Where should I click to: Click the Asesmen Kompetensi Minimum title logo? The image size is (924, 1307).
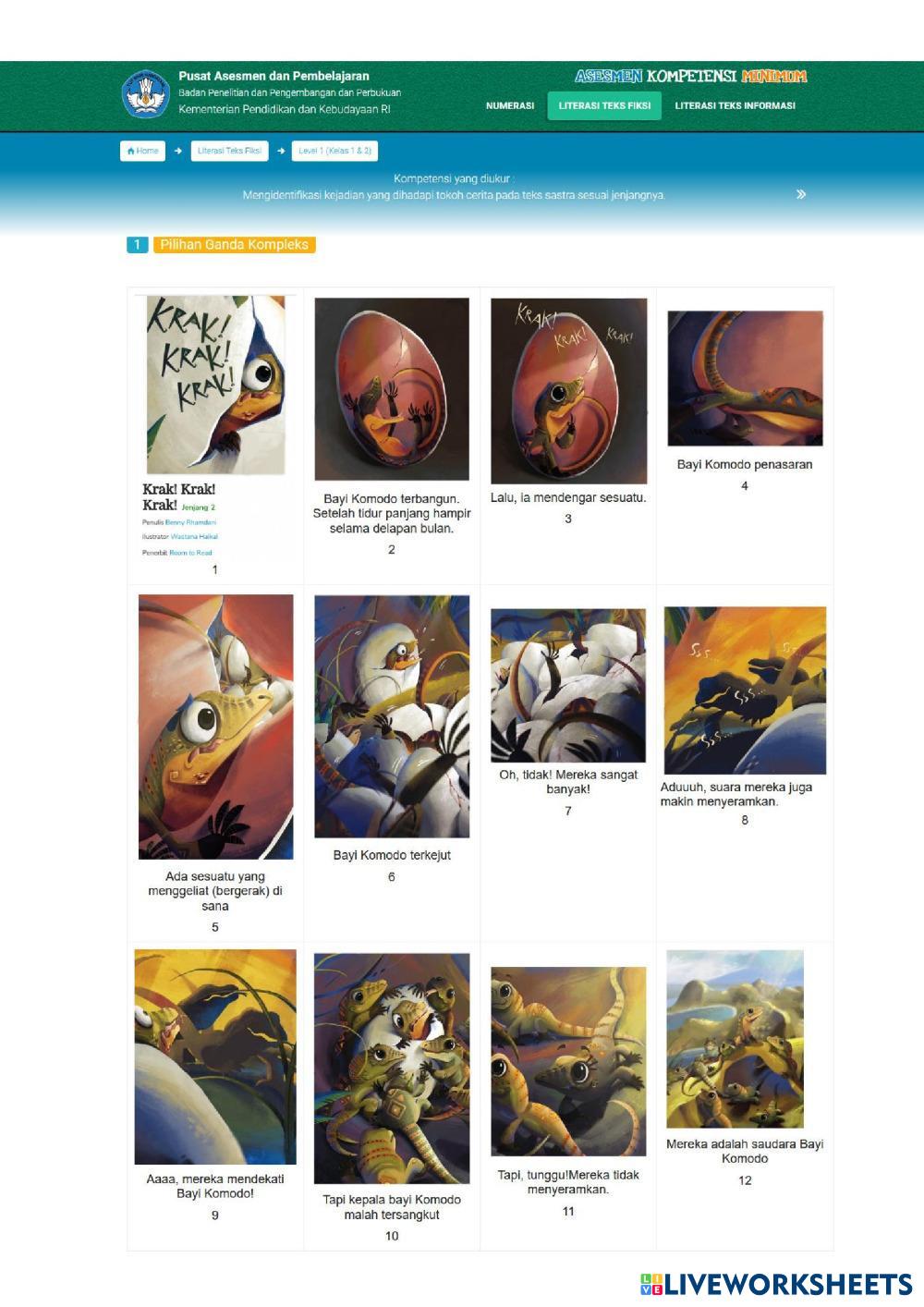[691, 77]
